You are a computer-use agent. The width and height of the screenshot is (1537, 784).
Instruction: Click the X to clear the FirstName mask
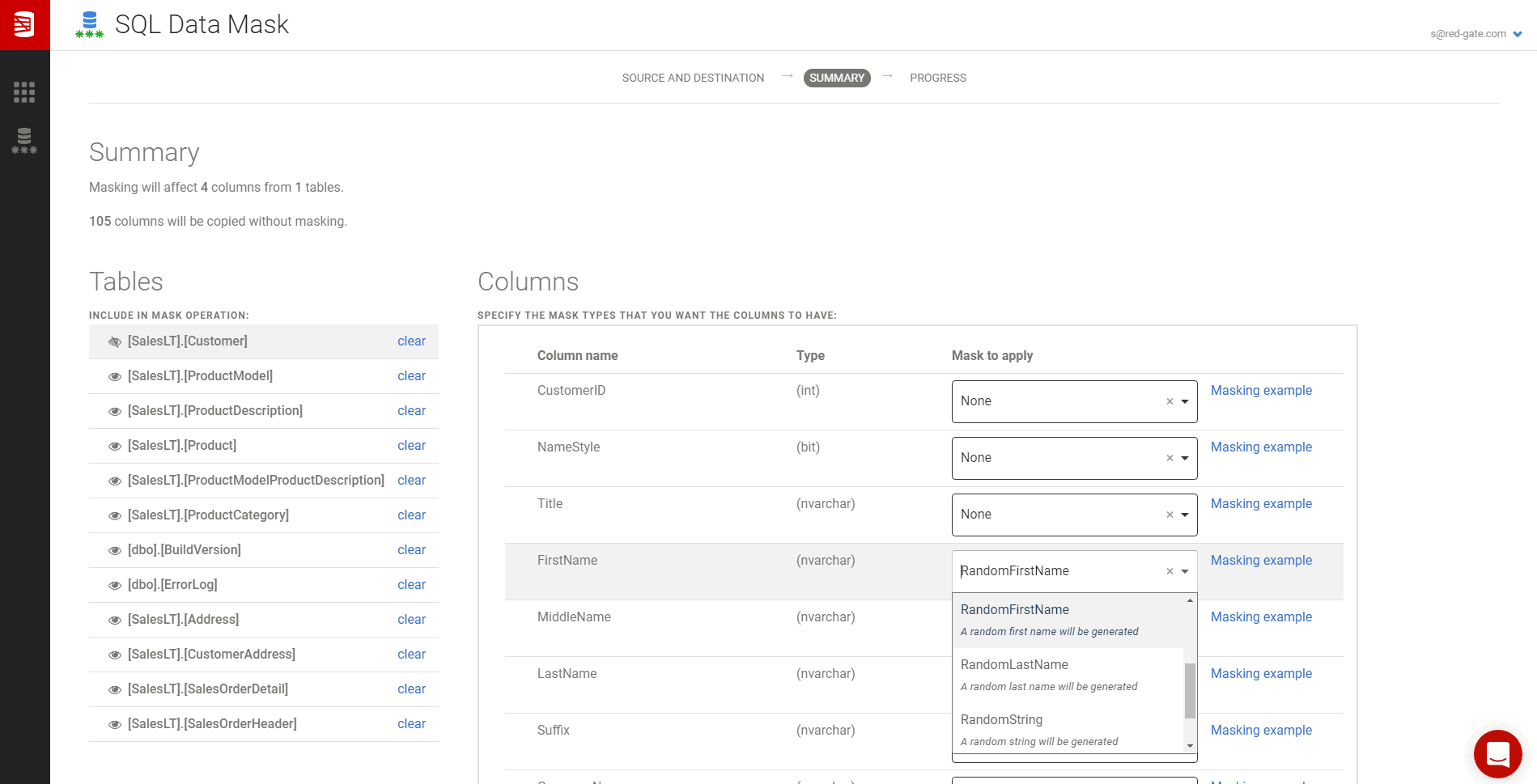click(x=1170, y=571)
